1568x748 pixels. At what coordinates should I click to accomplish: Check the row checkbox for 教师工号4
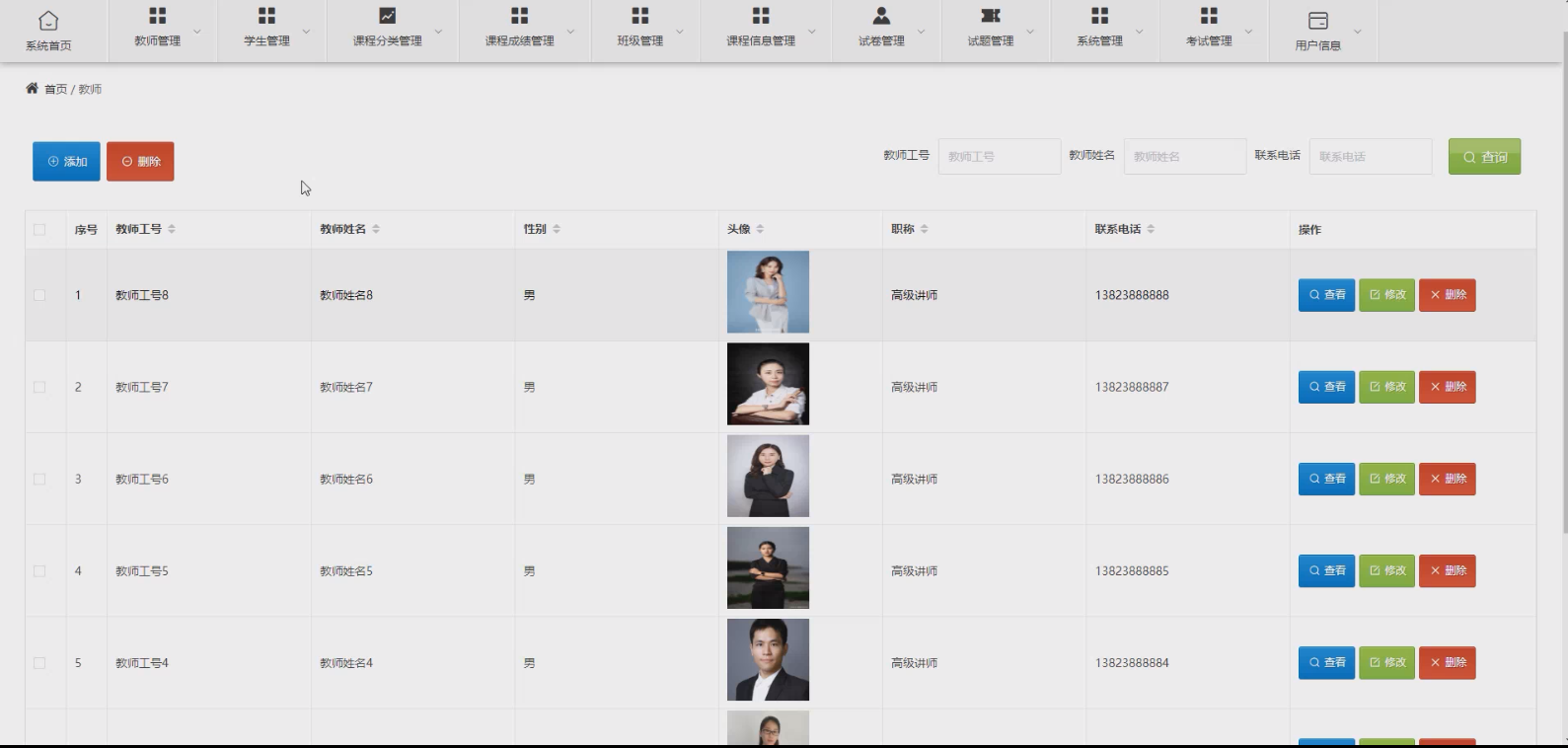point(39,663)
